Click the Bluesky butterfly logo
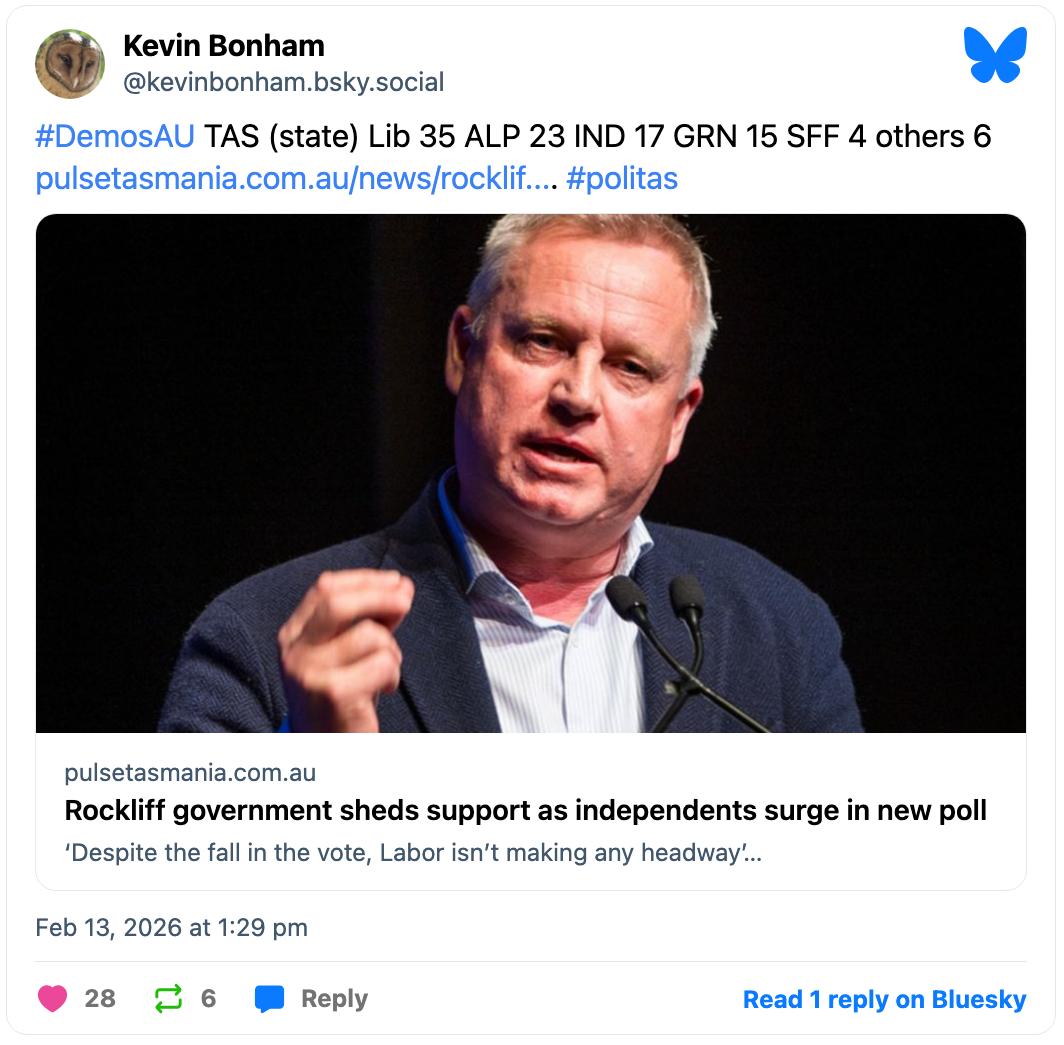Viewport: 1064px width, 1045px height. (x=994, y=56)
